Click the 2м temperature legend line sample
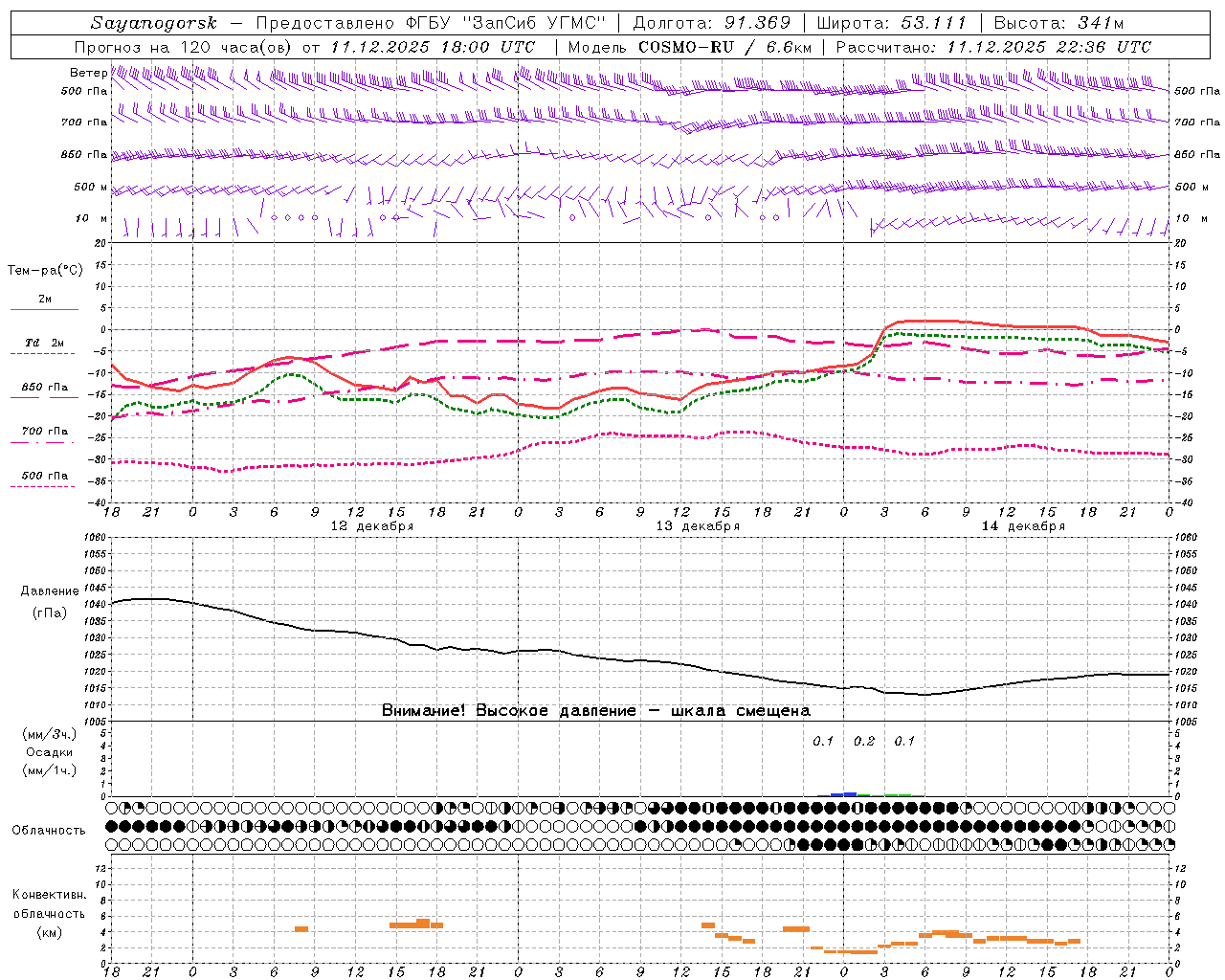The image size is (1225, 980). [44, 310]
